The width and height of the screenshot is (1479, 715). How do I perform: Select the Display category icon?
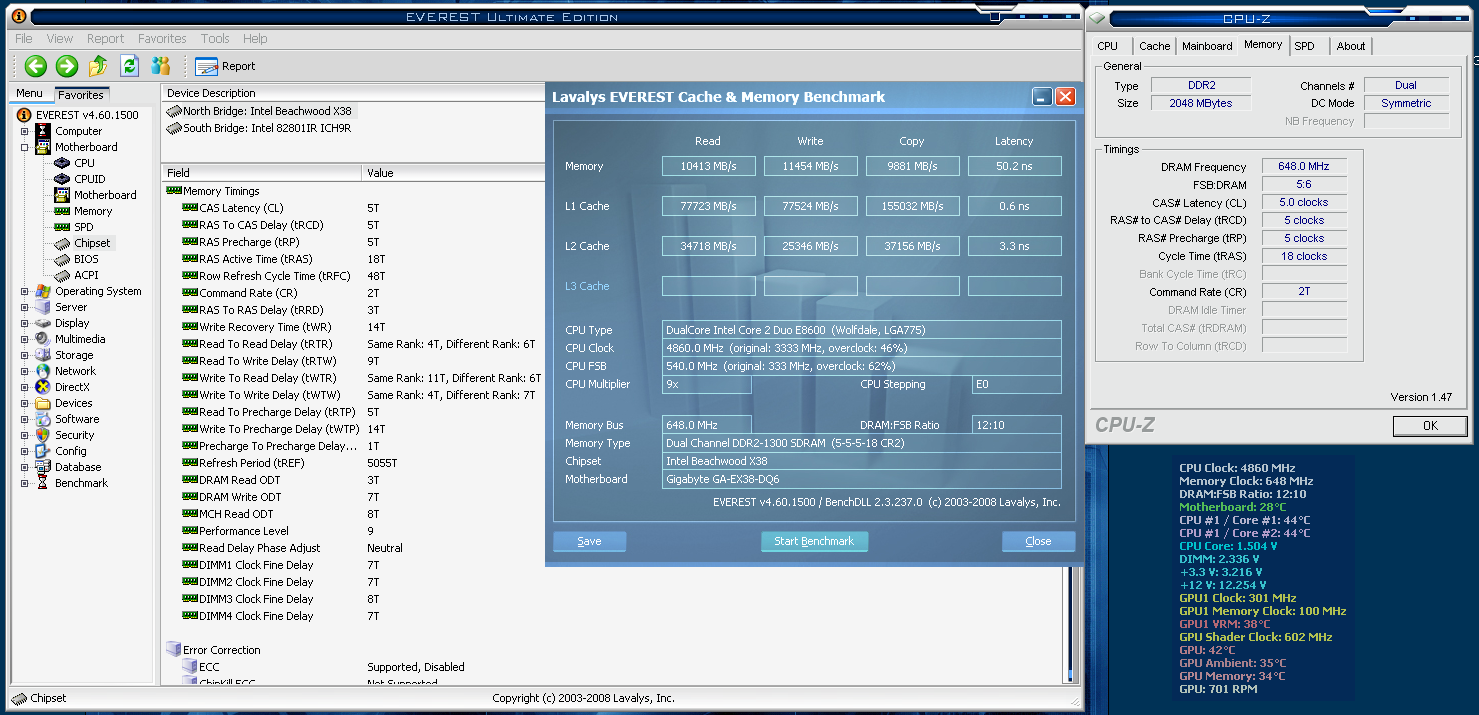click(x=43, y=323)
